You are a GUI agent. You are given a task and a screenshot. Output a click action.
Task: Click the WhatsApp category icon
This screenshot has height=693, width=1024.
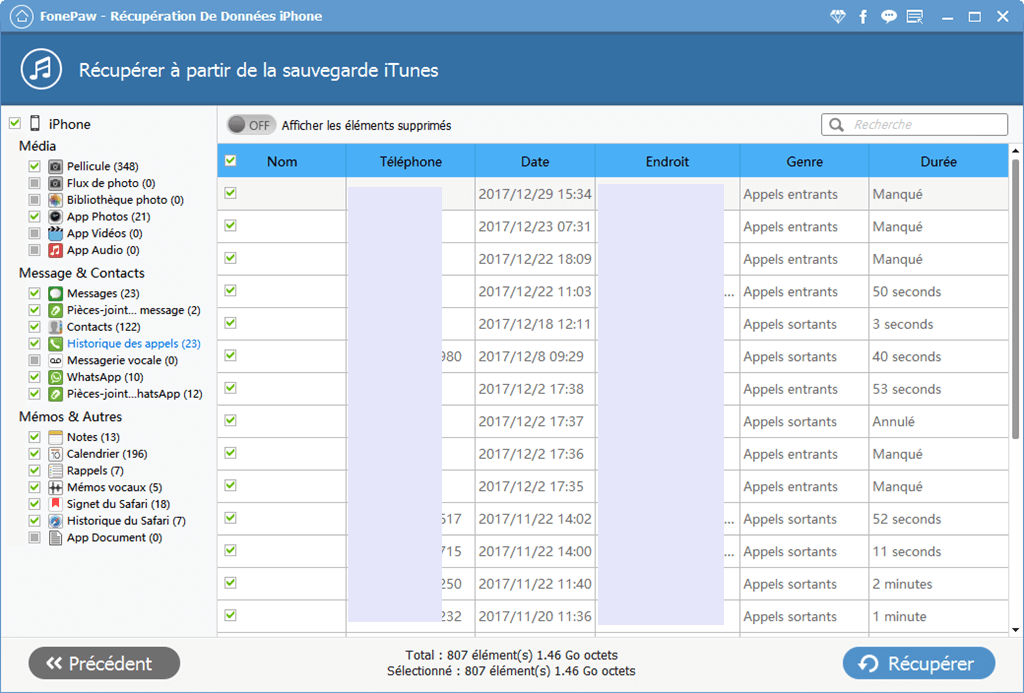pyautogui.click(x=56, y=377)
